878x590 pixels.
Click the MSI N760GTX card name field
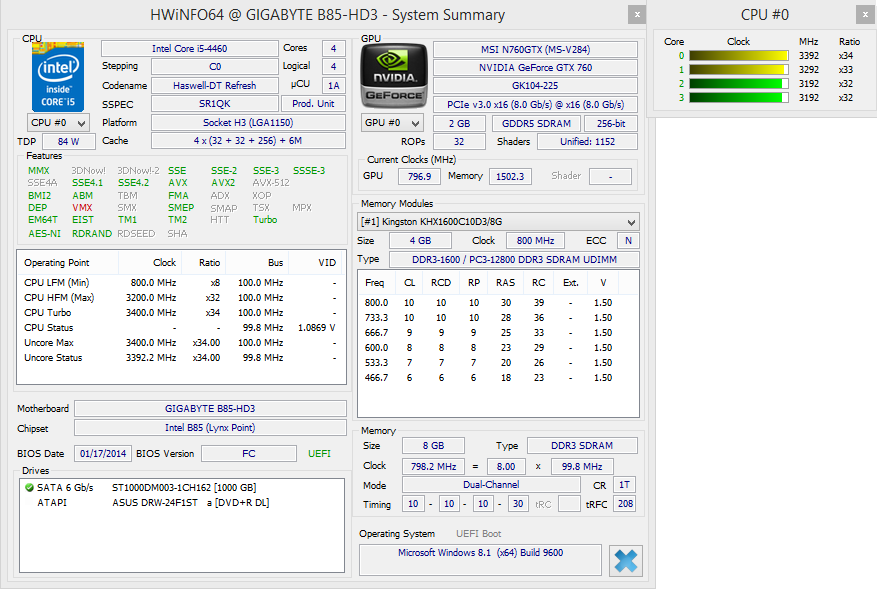(535, 50)
